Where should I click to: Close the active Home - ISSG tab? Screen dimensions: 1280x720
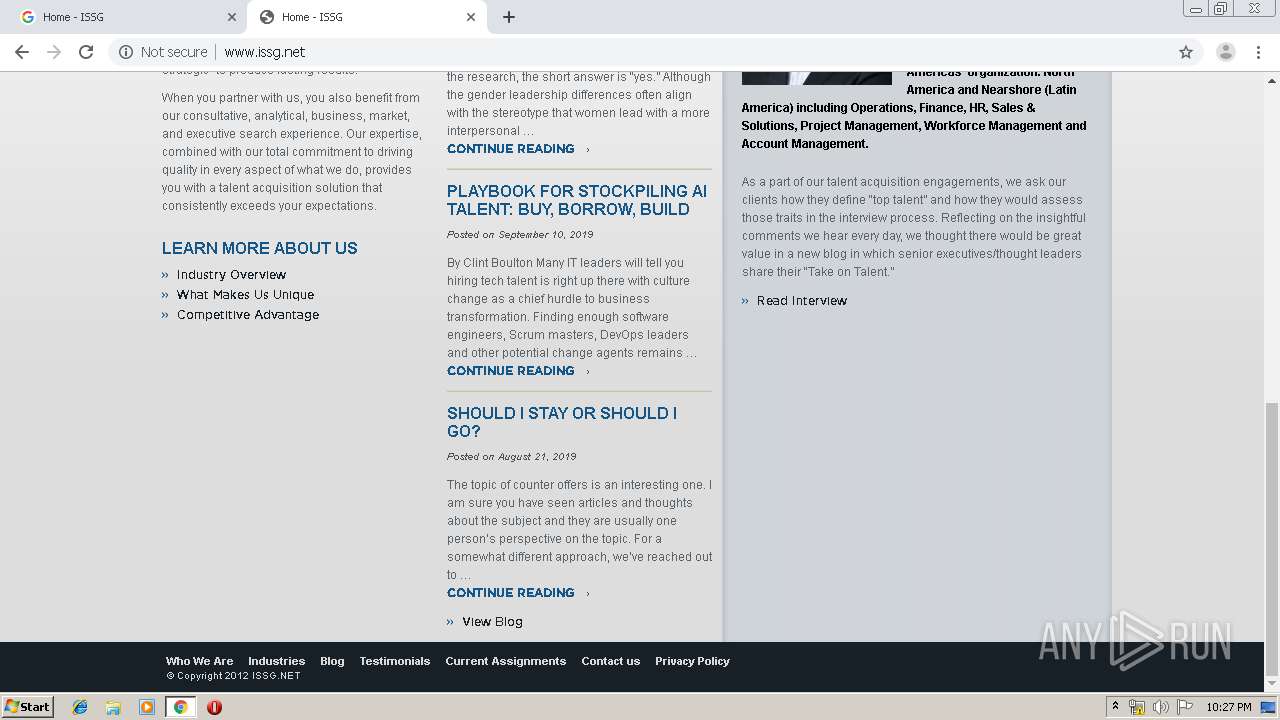point(471,17)
